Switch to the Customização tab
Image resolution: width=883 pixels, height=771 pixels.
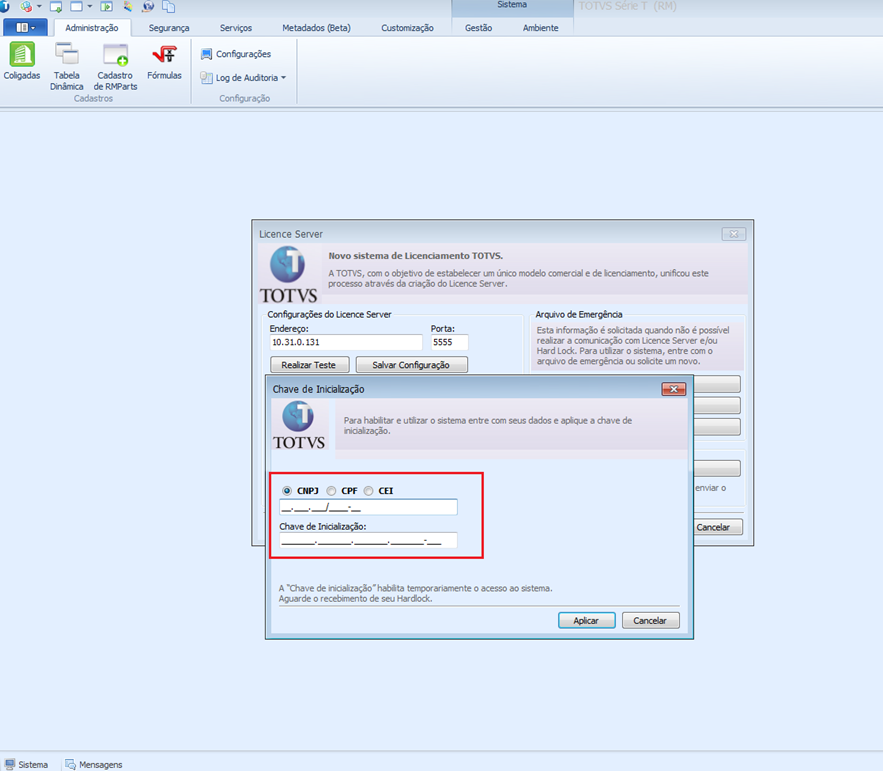[407, 28]
